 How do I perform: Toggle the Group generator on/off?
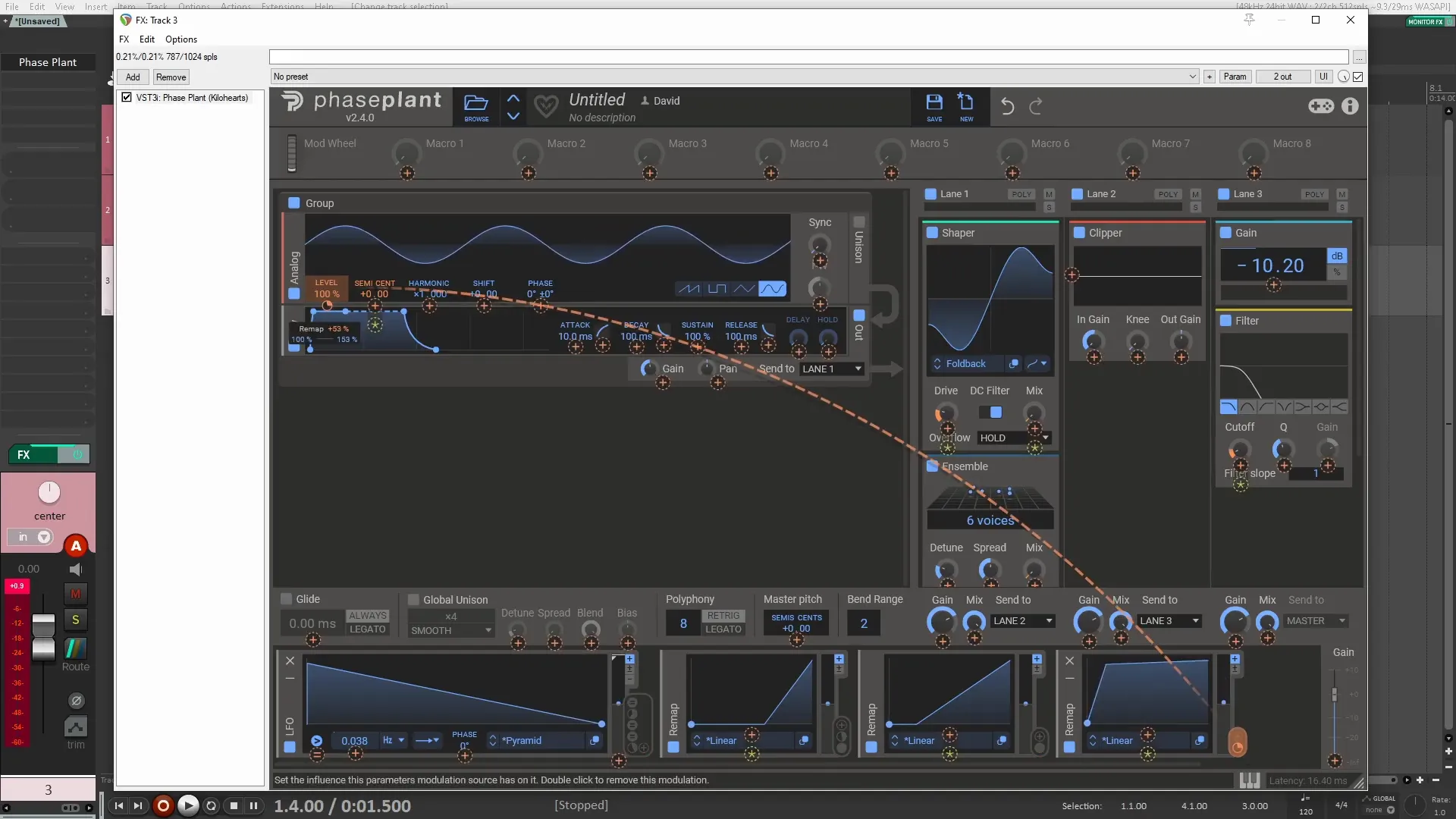click(294, 203)
